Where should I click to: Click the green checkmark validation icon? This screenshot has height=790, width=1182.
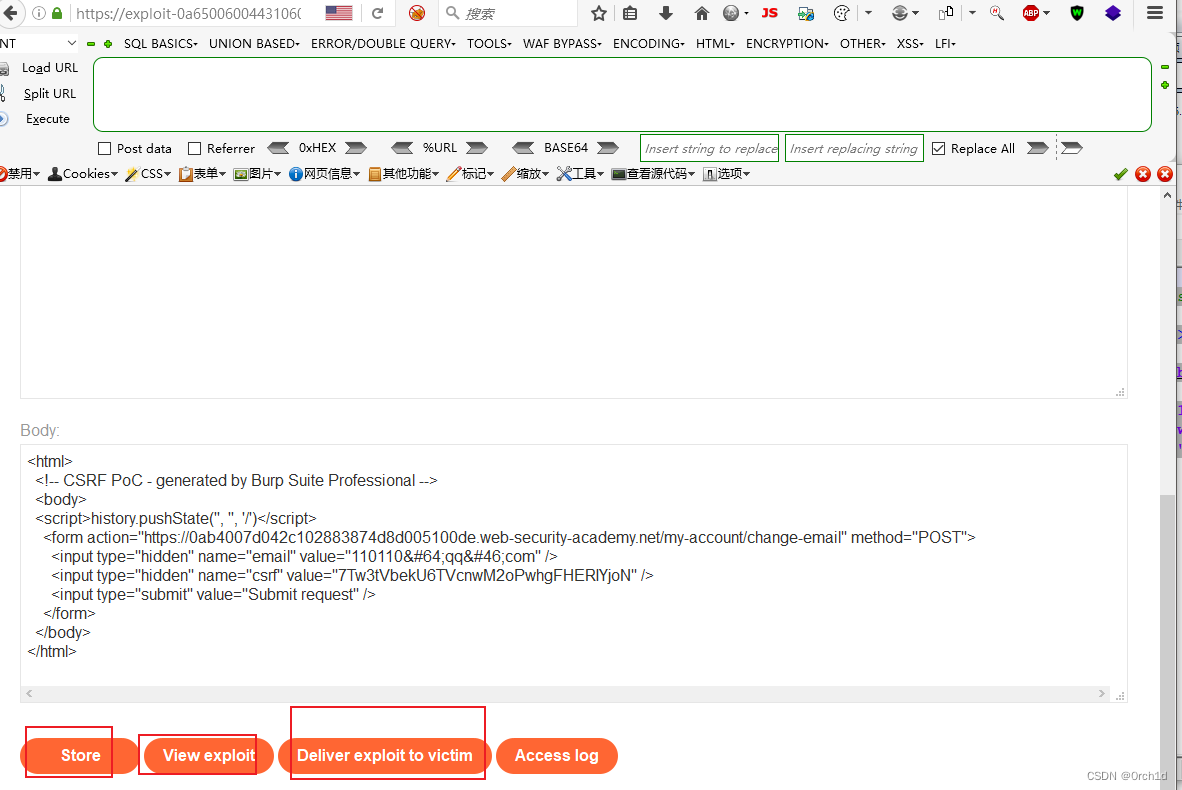point(1121,174)
